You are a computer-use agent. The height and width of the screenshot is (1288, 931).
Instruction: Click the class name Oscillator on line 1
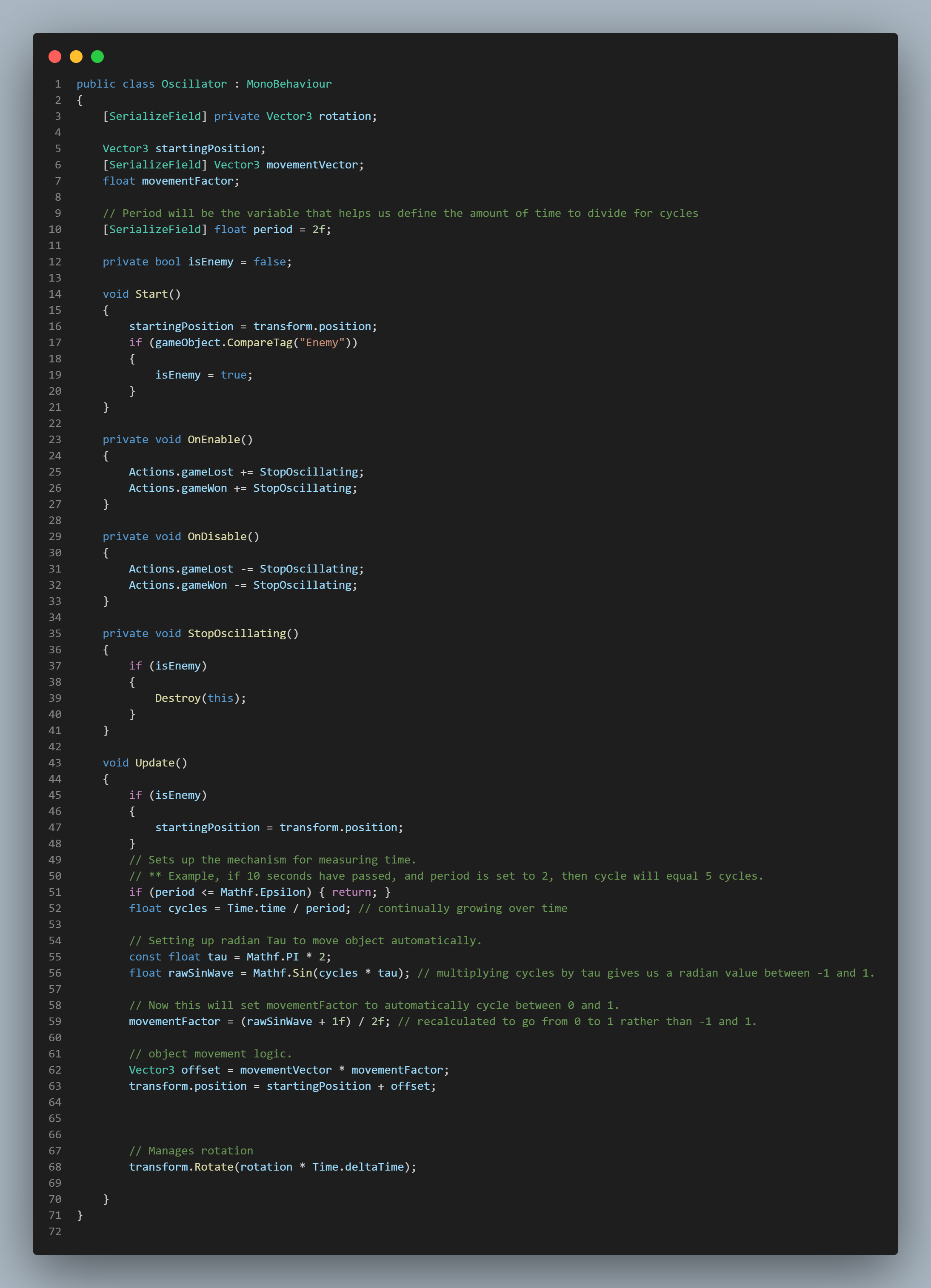[x=194, y=84]
